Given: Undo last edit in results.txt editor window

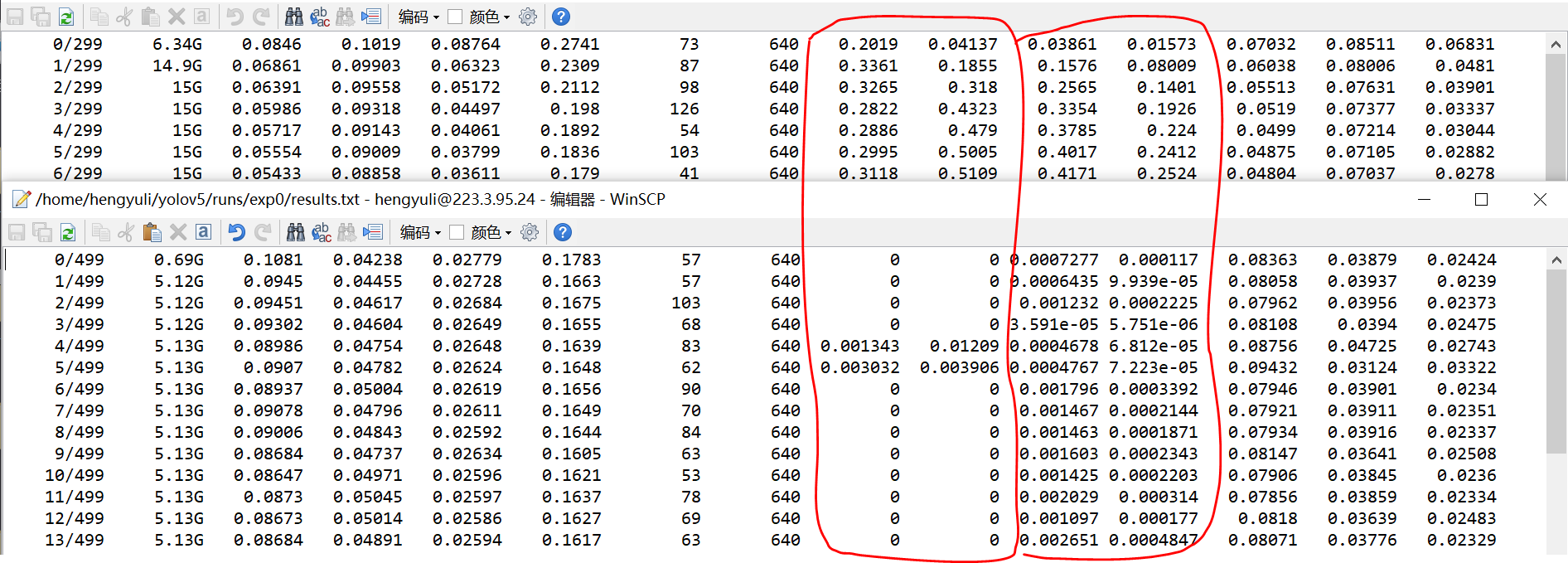Looking at the screenshot, I should coord(237,232).
